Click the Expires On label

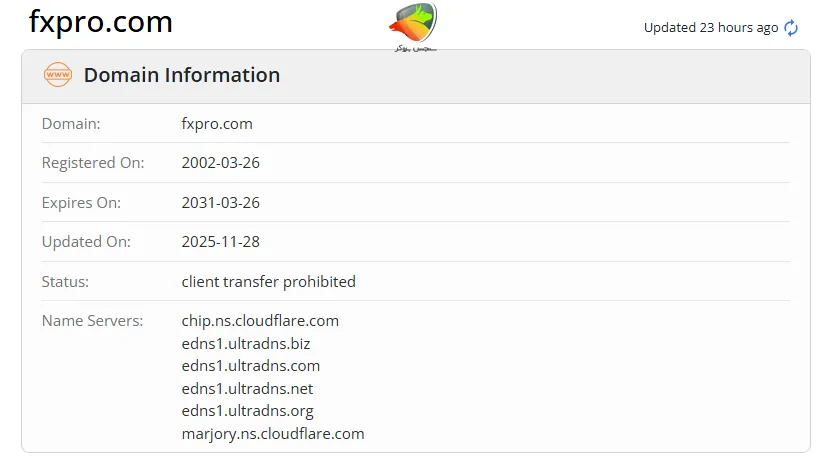pos(81,203)
